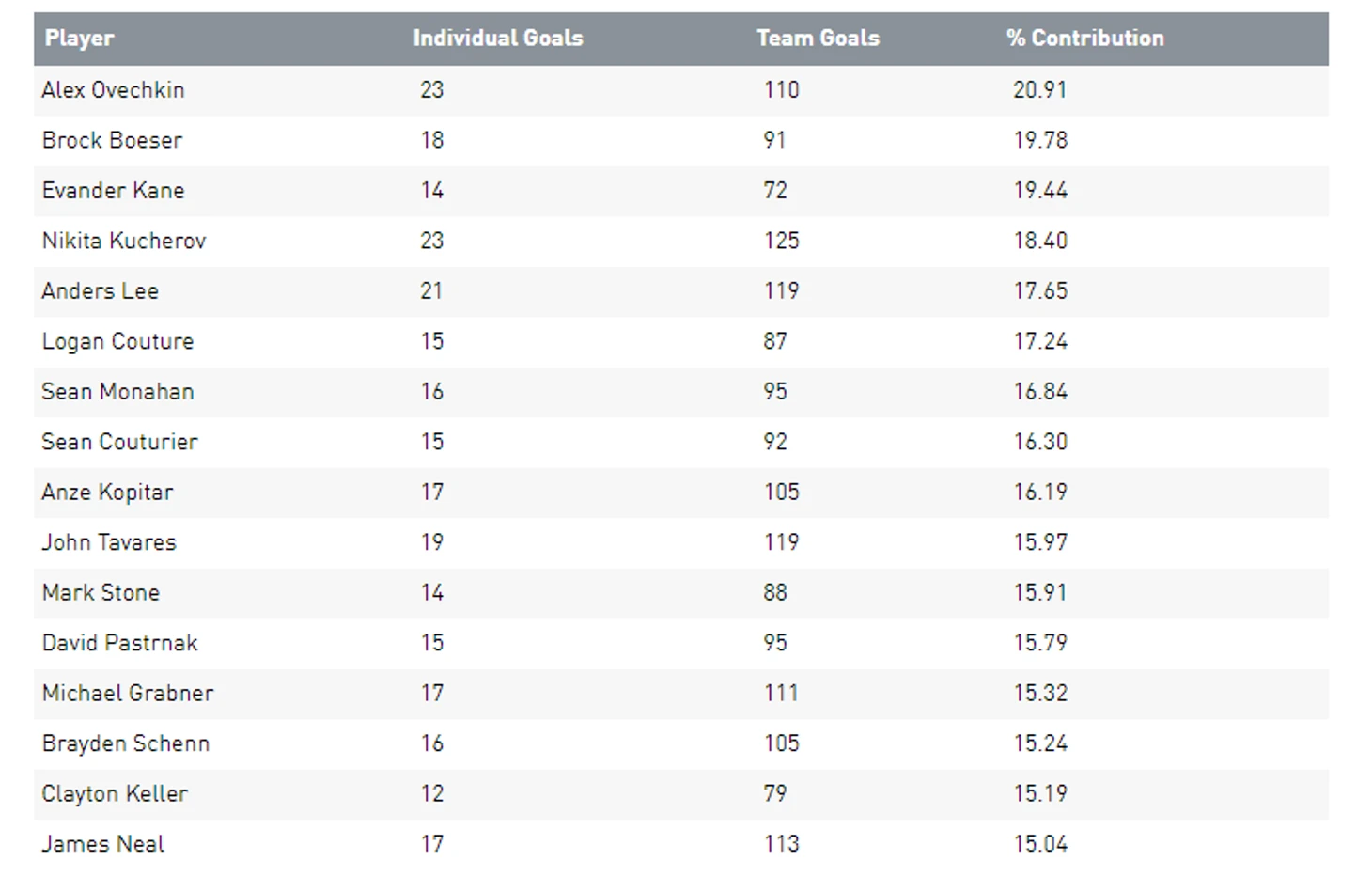Viewport: 1372px width, 876px height.
Task: Click Mark Stone's team goals value 88
Action: 774,593
